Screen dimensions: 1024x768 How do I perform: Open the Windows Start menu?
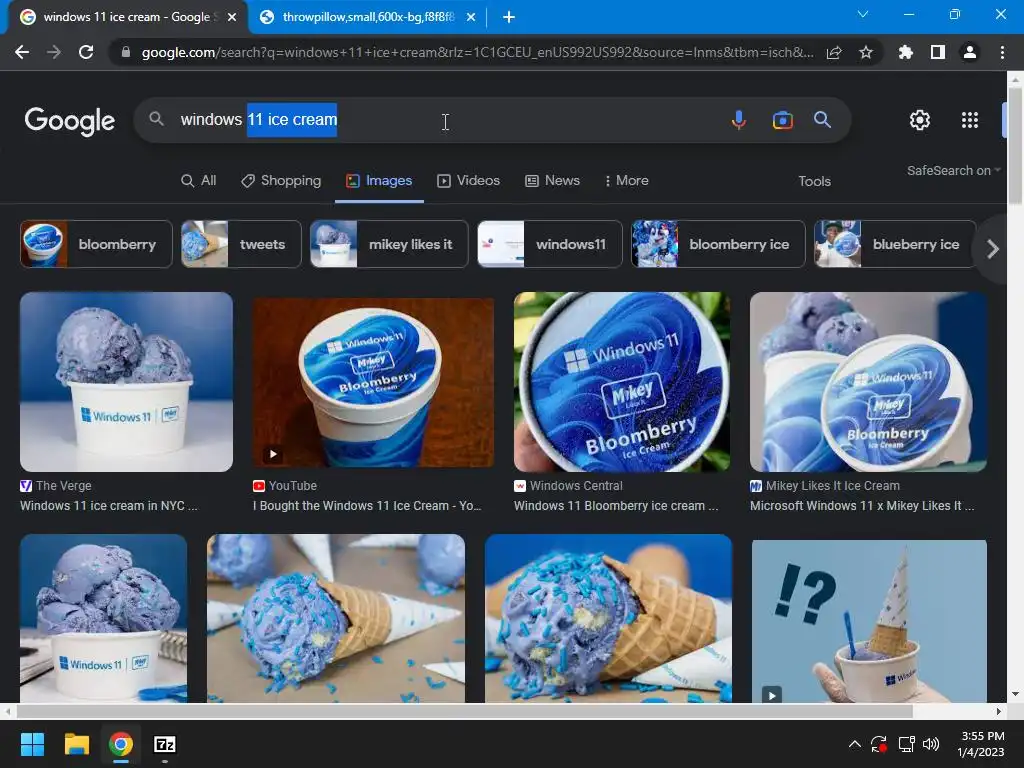click(x=32, y=744)
